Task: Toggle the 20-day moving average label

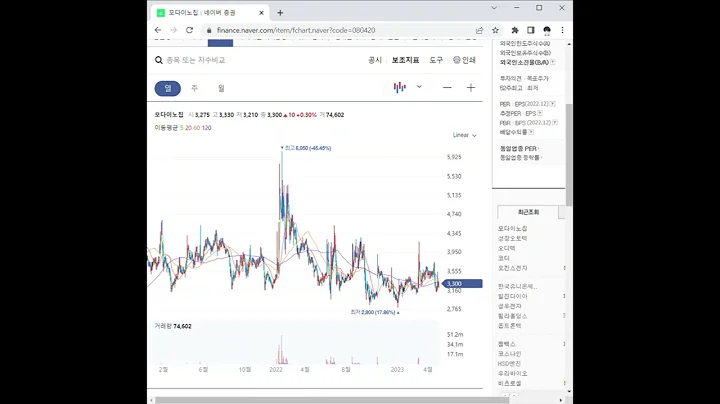Action: 188,128
